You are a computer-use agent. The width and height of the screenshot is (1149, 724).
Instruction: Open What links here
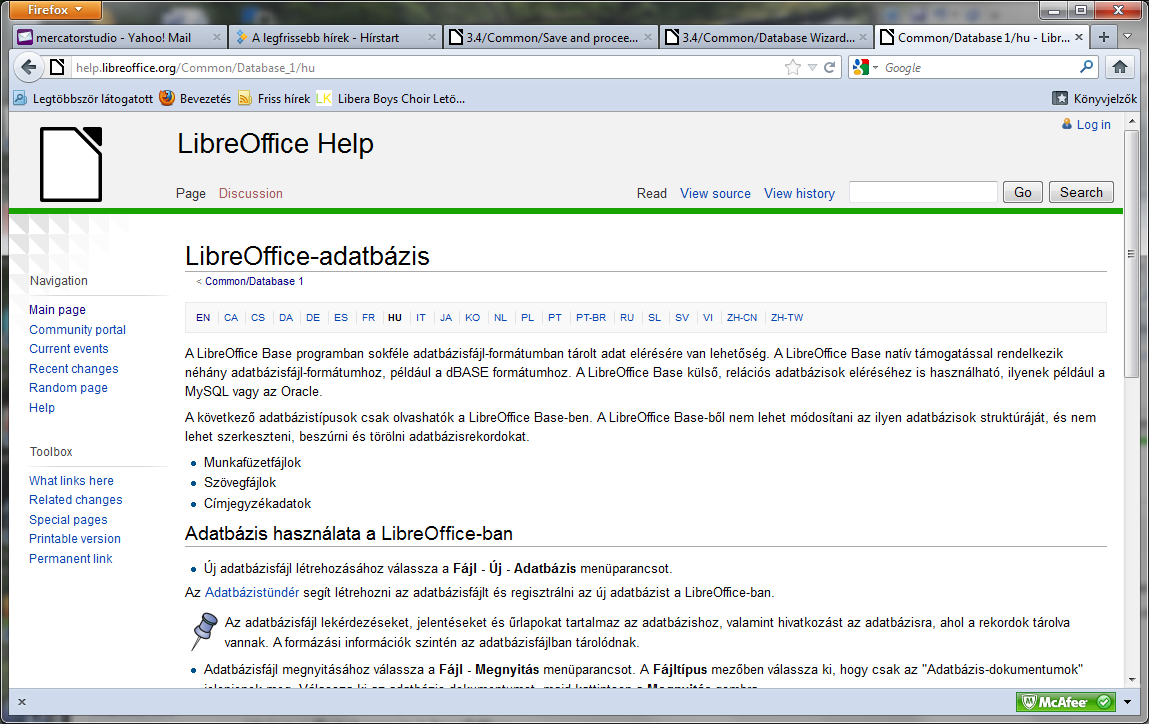tap(71, 481)
